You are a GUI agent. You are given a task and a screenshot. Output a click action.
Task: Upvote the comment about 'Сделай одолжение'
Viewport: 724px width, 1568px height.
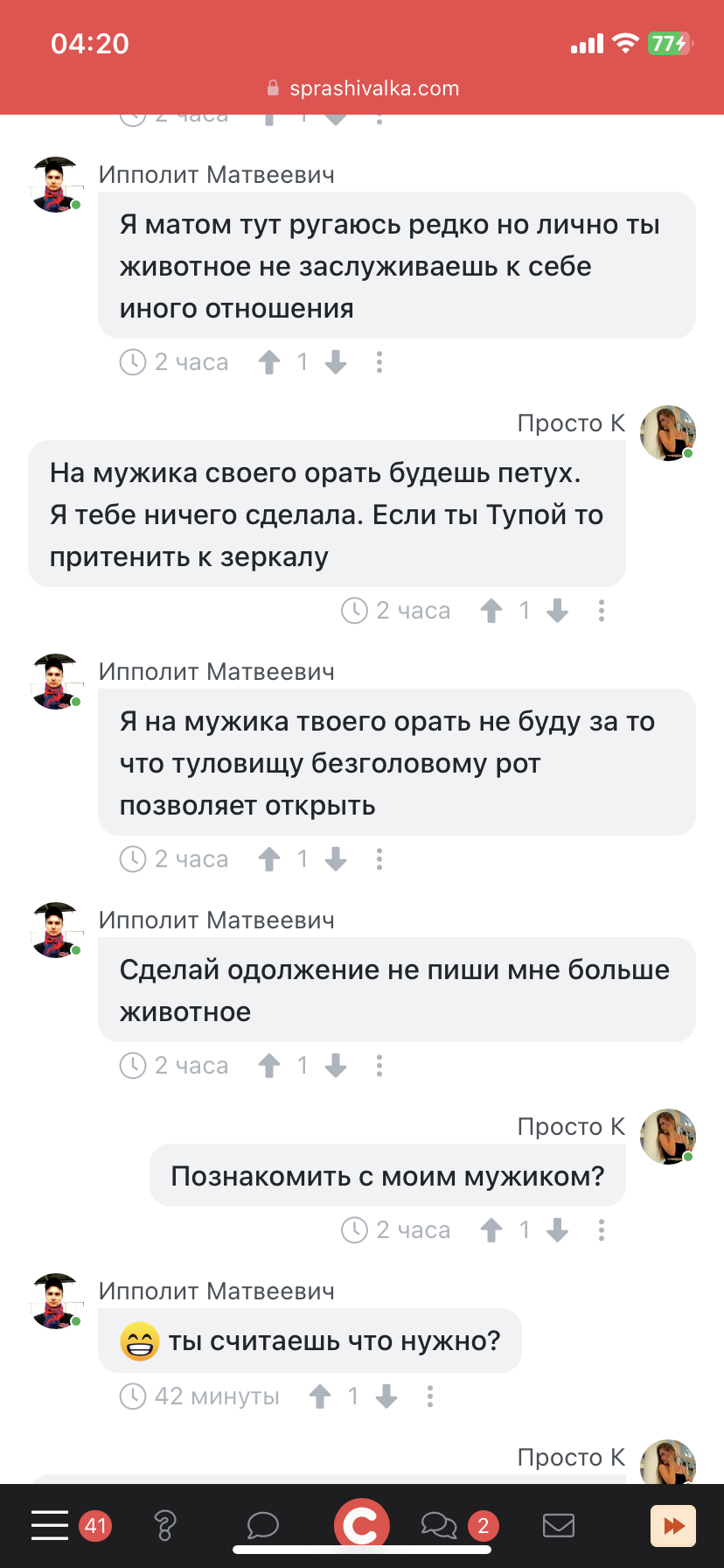click(x=269, y=1066)
